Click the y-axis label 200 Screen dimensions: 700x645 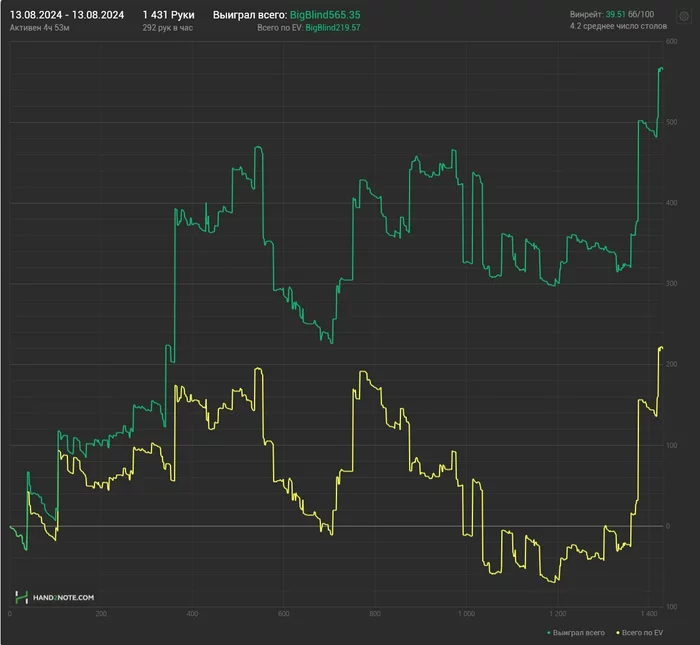(671, 364)
